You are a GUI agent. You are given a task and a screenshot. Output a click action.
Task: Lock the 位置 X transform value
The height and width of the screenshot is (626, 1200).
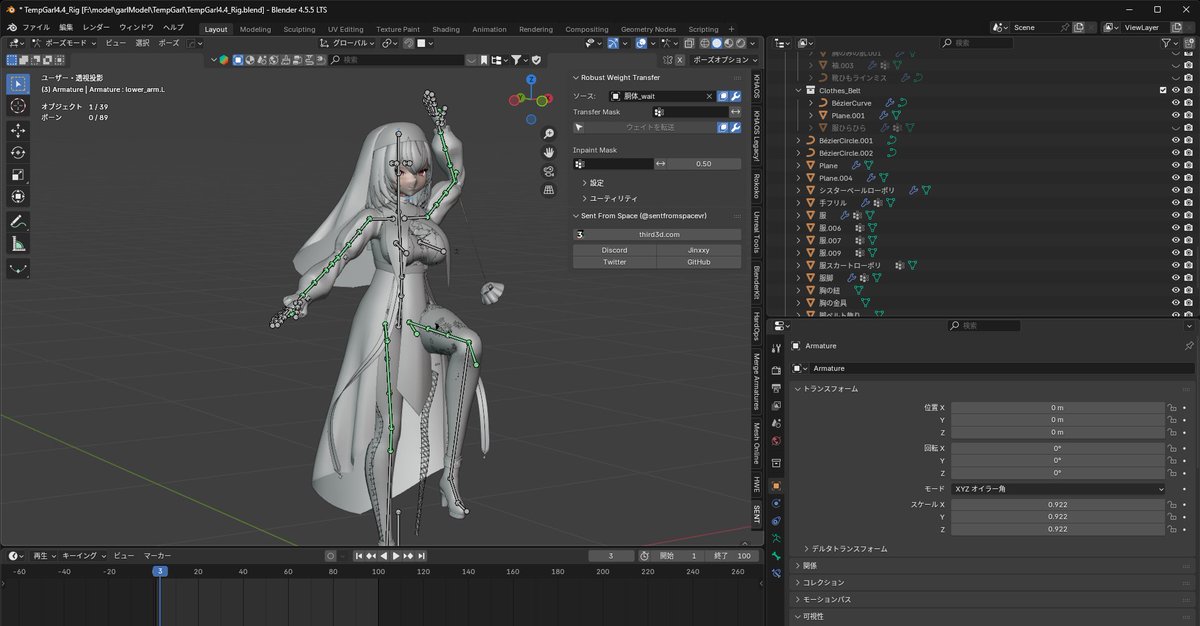pos(1171,408)
